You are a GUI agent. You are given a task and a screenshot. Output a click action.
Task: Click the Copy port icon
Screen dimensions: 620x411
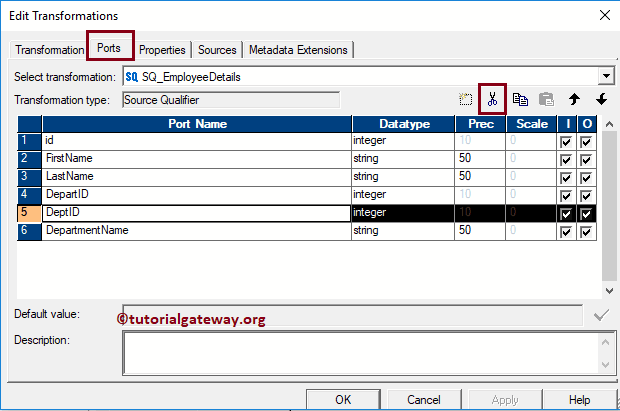click(520, 99)
